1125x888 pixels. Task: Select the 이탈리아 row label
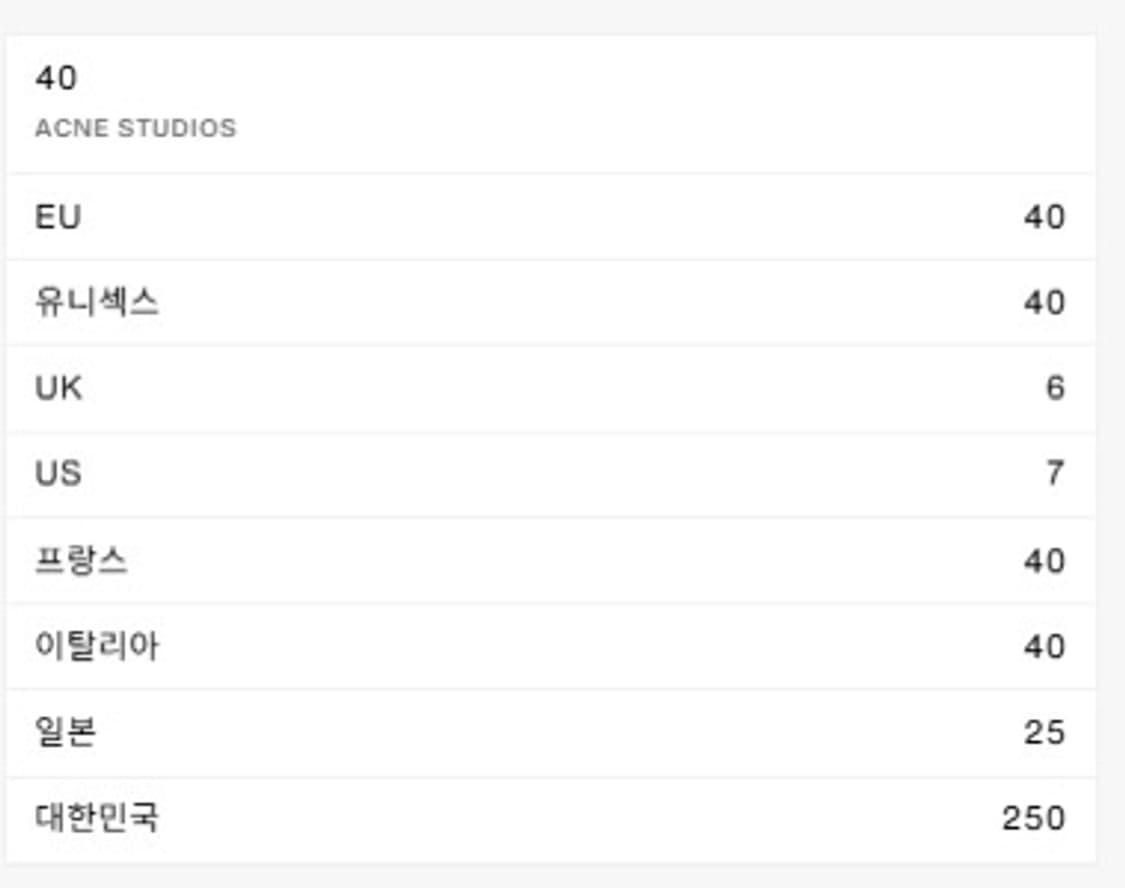(x=97, y=646)
